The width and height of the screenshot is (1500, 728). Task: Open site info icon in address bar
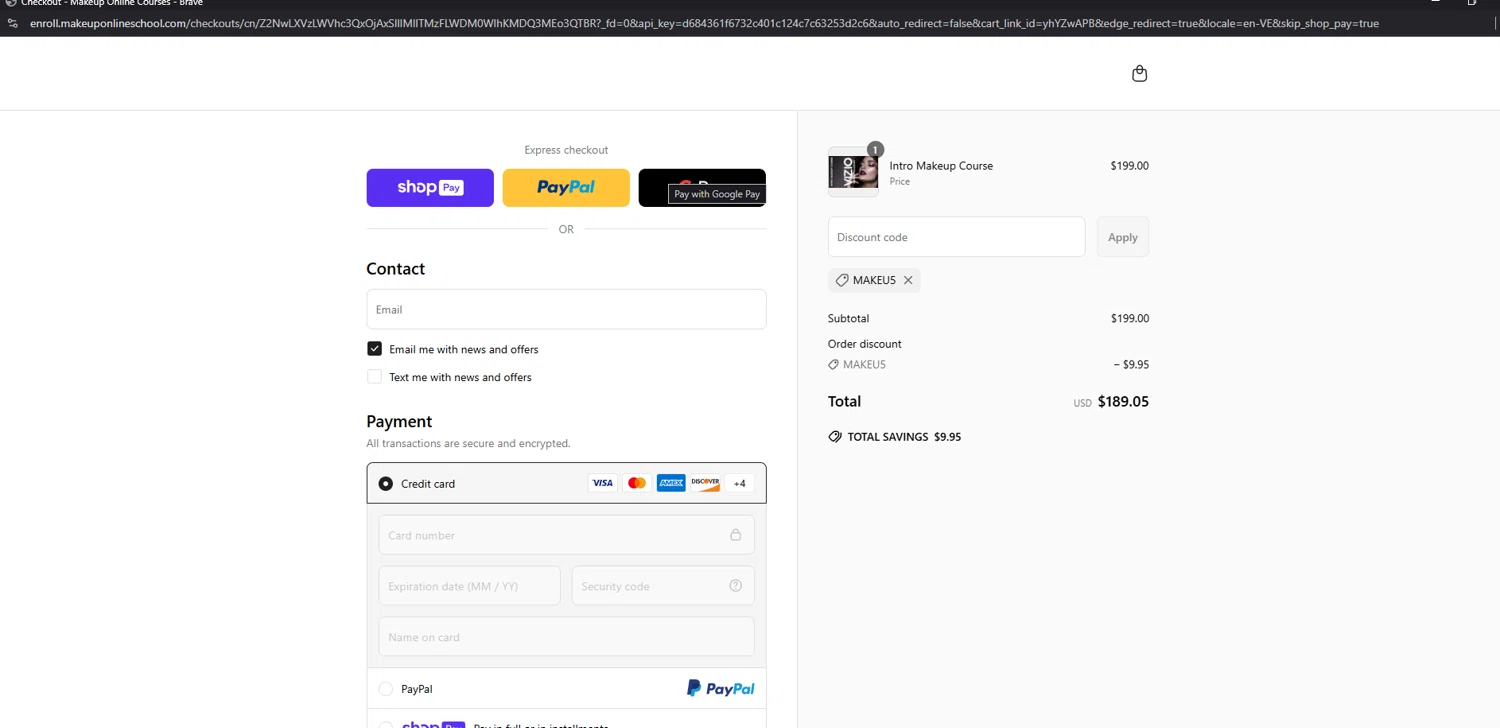point(12,23)
